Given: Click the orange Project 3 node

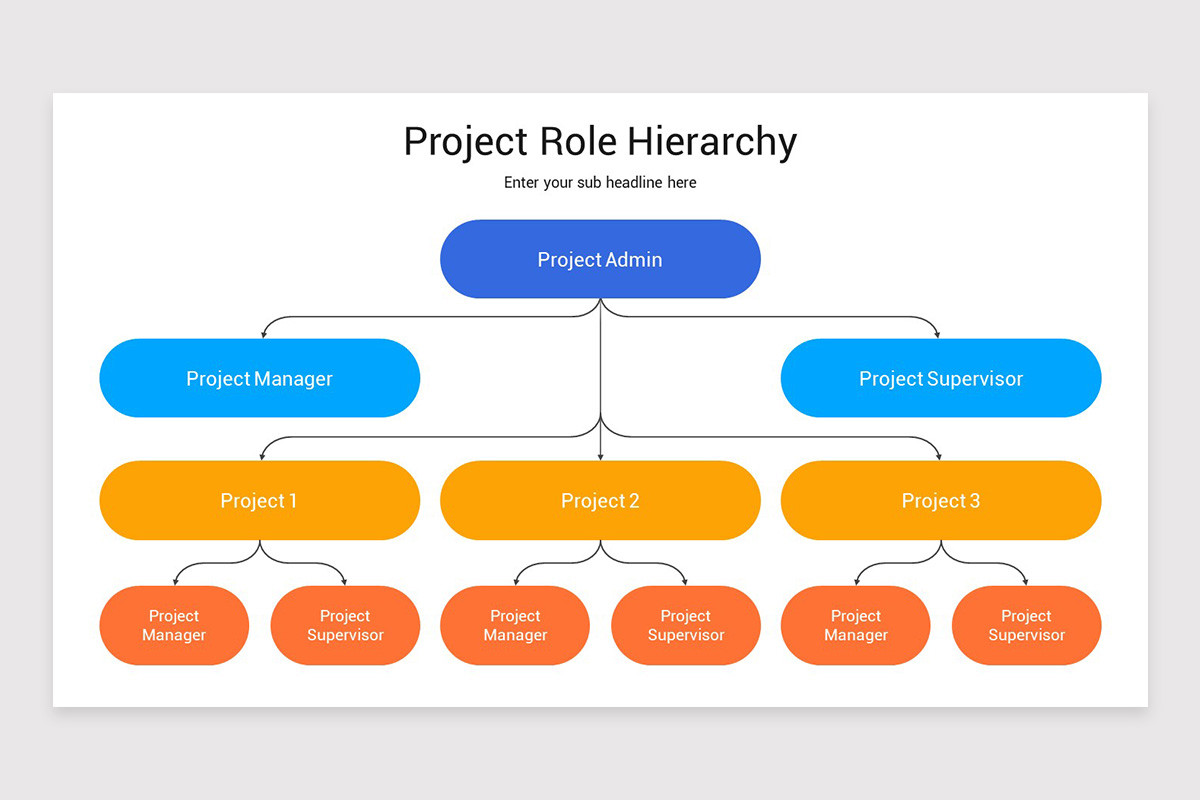Looking at the screenshot, I should coord(940,500).
